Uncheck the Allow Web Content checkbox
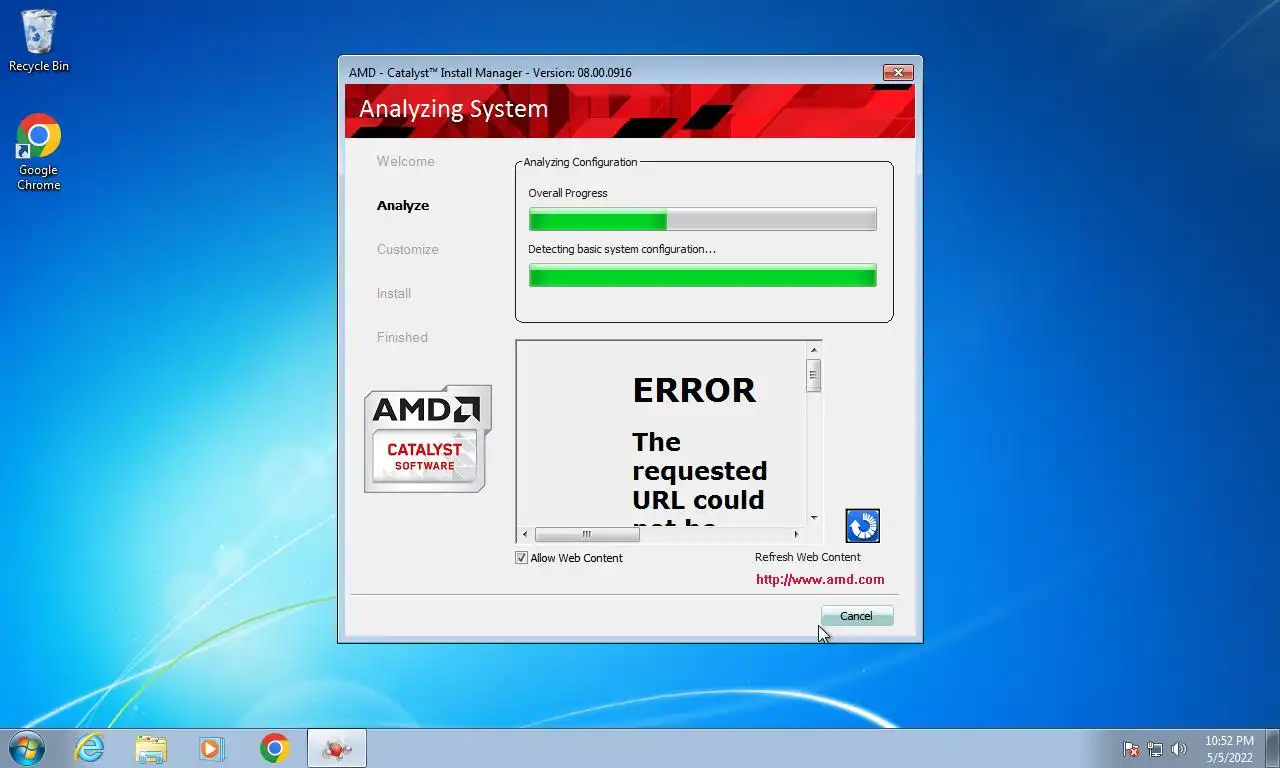 pyautogui.click(x=521, y=558)
